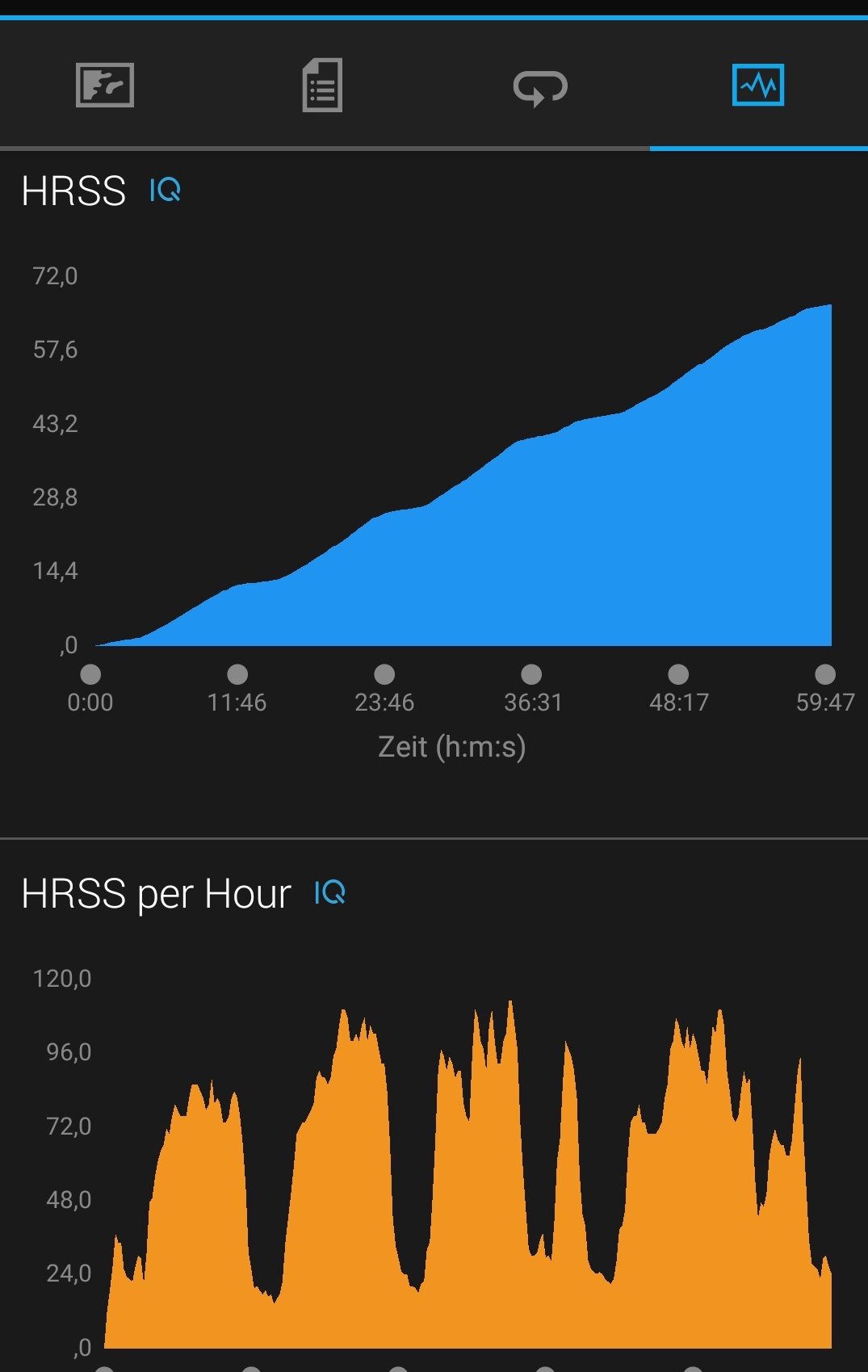Tap the HRSS chart title
This screenshot has height=1372, width=868.
(x=73, y=191)
